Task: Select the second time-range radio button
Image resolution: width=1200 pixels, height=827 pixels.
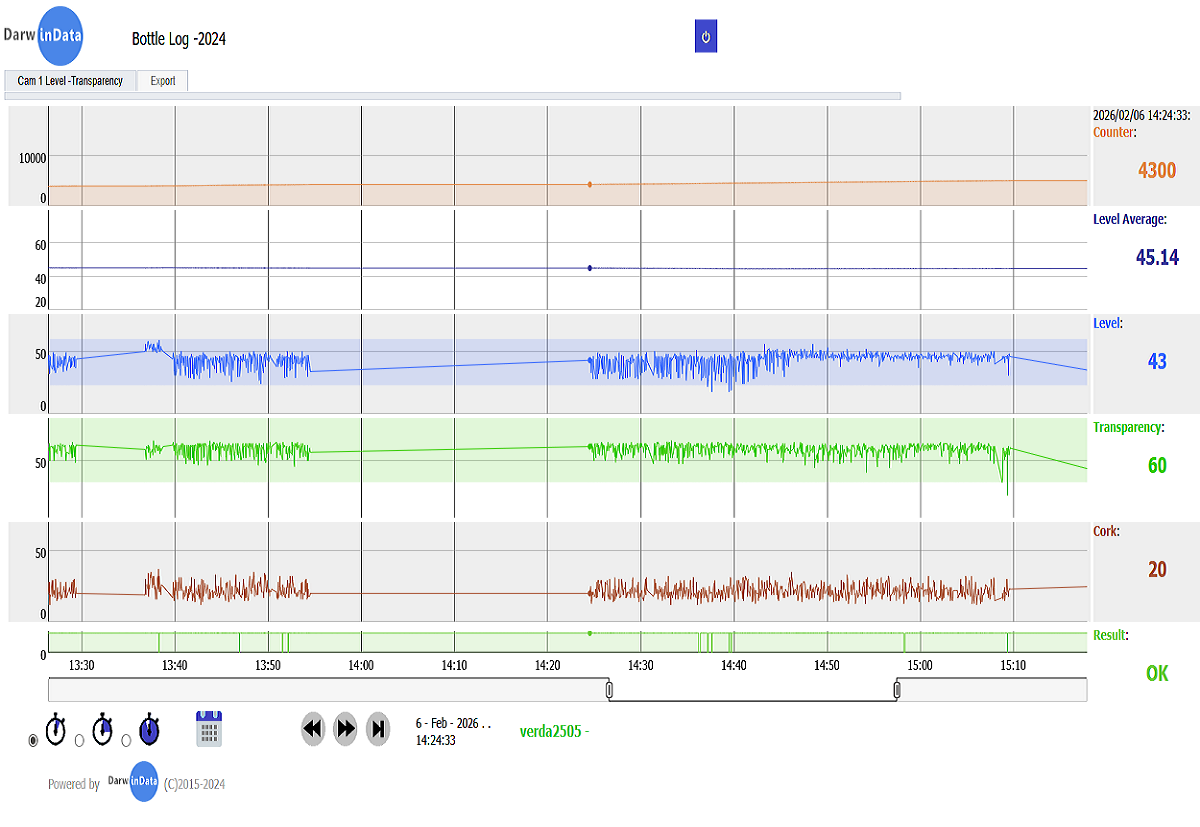Action: (x=79, y=740)
